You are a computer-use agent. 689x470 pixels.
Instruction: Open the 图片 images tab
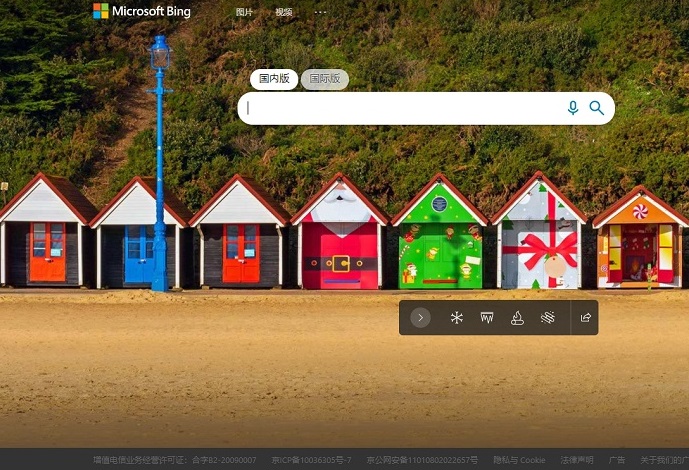(x=244, y=12)
